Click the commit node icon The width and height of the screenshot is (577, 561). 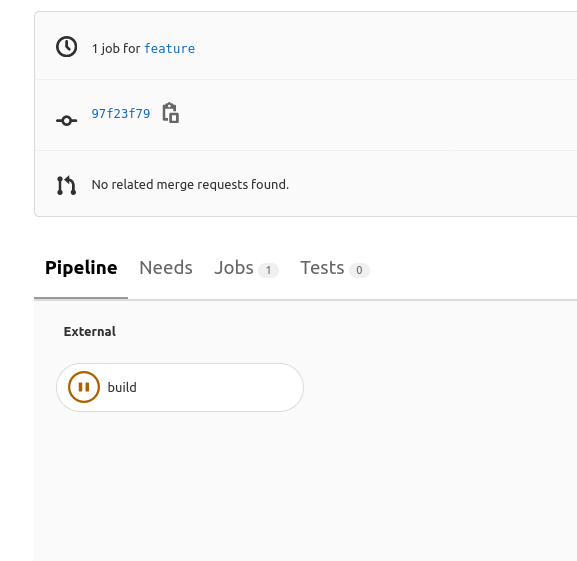click(67, 121)
